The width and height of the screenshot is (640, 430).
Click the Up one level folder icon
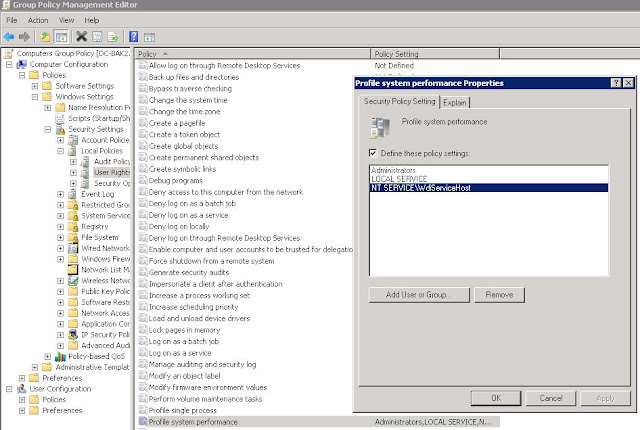[x=45, y=37]
